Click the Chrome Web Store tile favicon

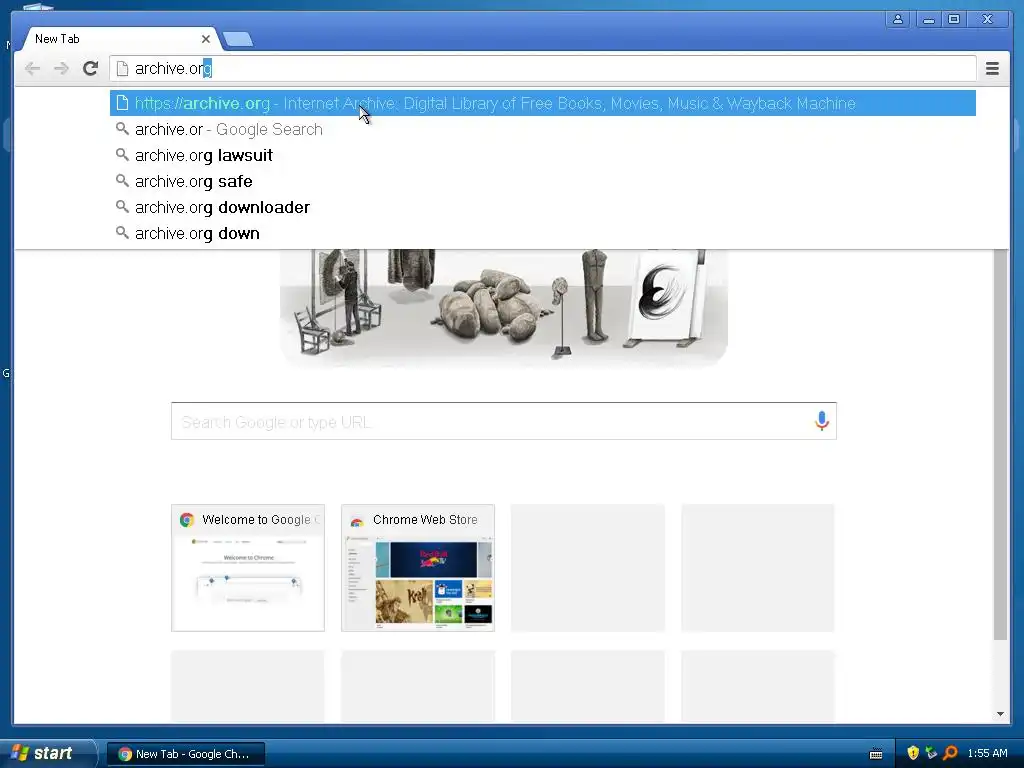(x=357, y=520)
